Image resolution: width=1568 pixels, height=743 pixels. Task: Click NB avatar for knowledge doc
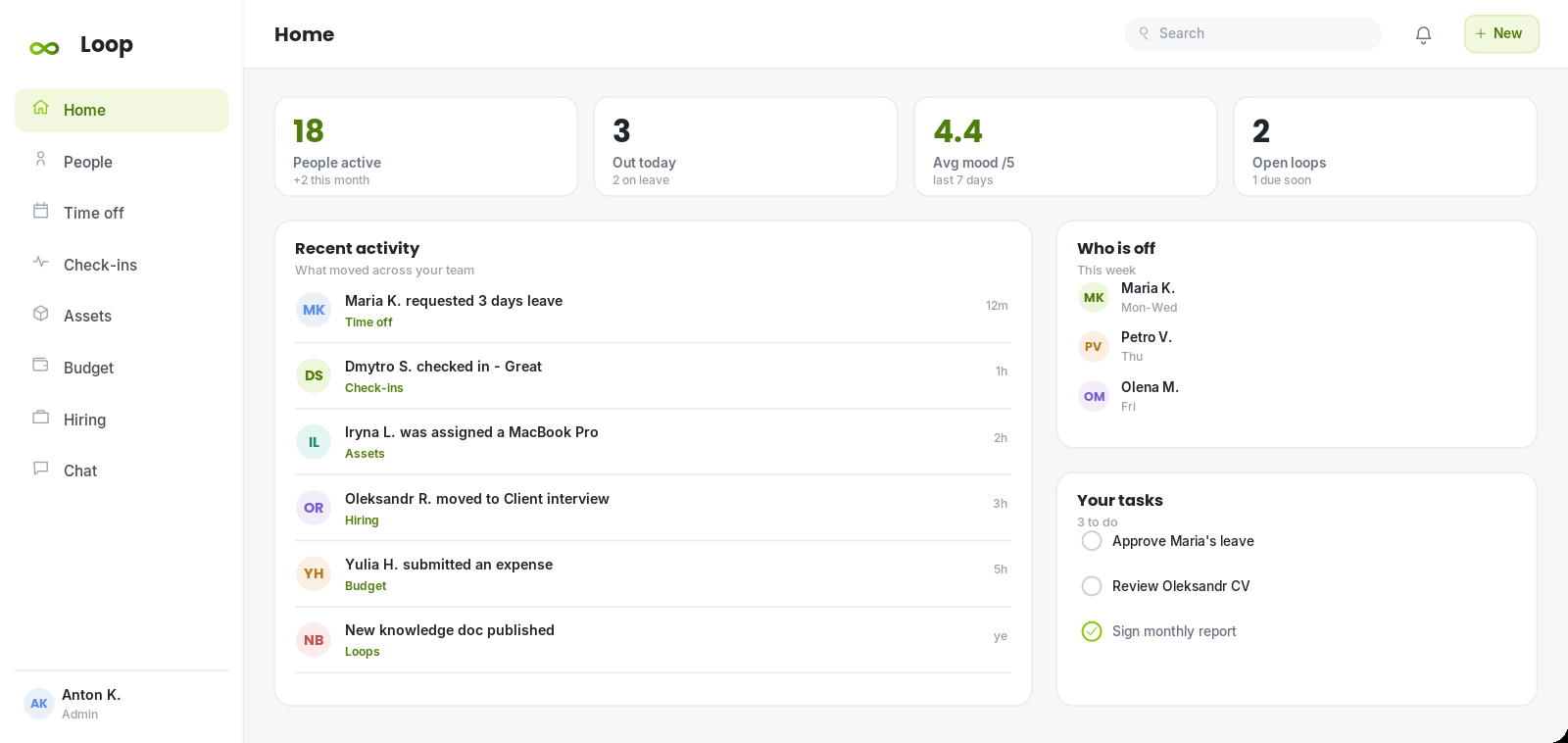(314, 640)
